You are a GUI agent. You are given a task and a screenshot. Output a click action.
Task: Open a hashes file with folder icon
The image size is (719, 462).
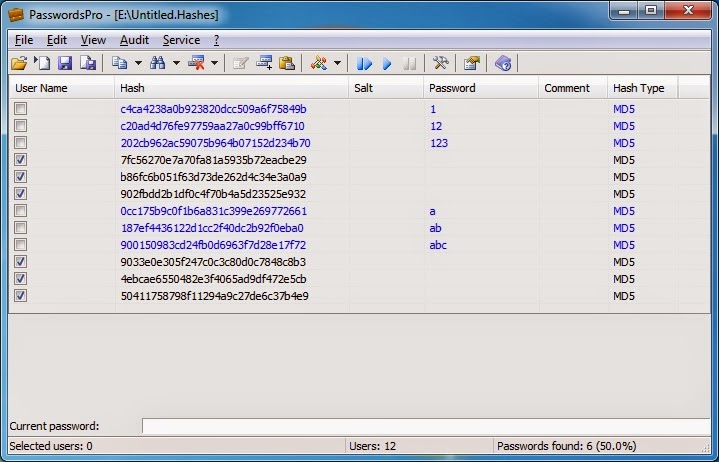point(19,63)
